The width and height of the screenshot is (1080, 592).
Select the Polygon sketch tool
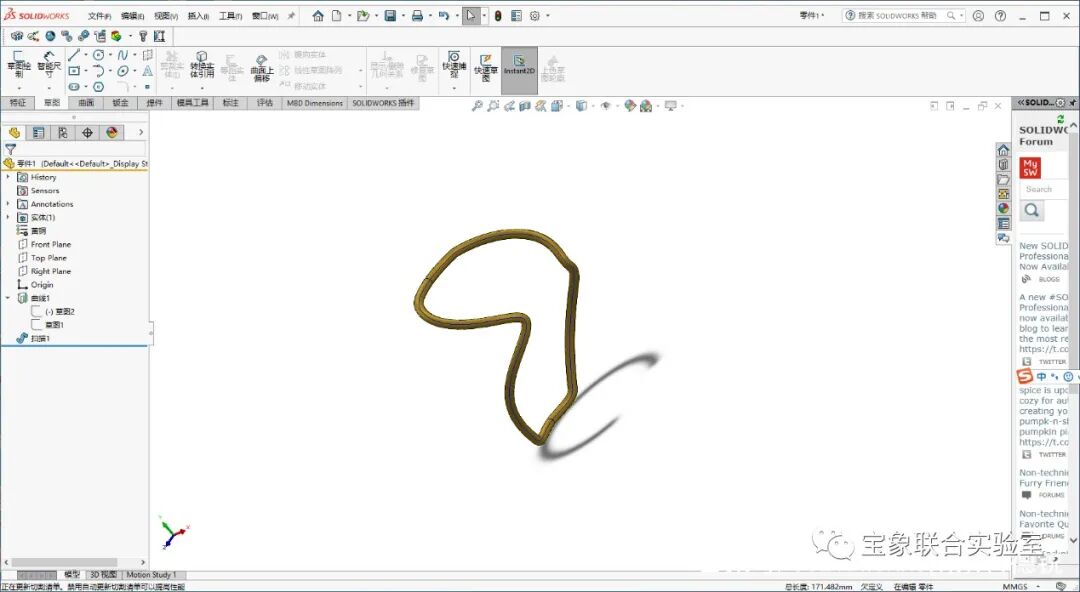(x=98, y=87)
